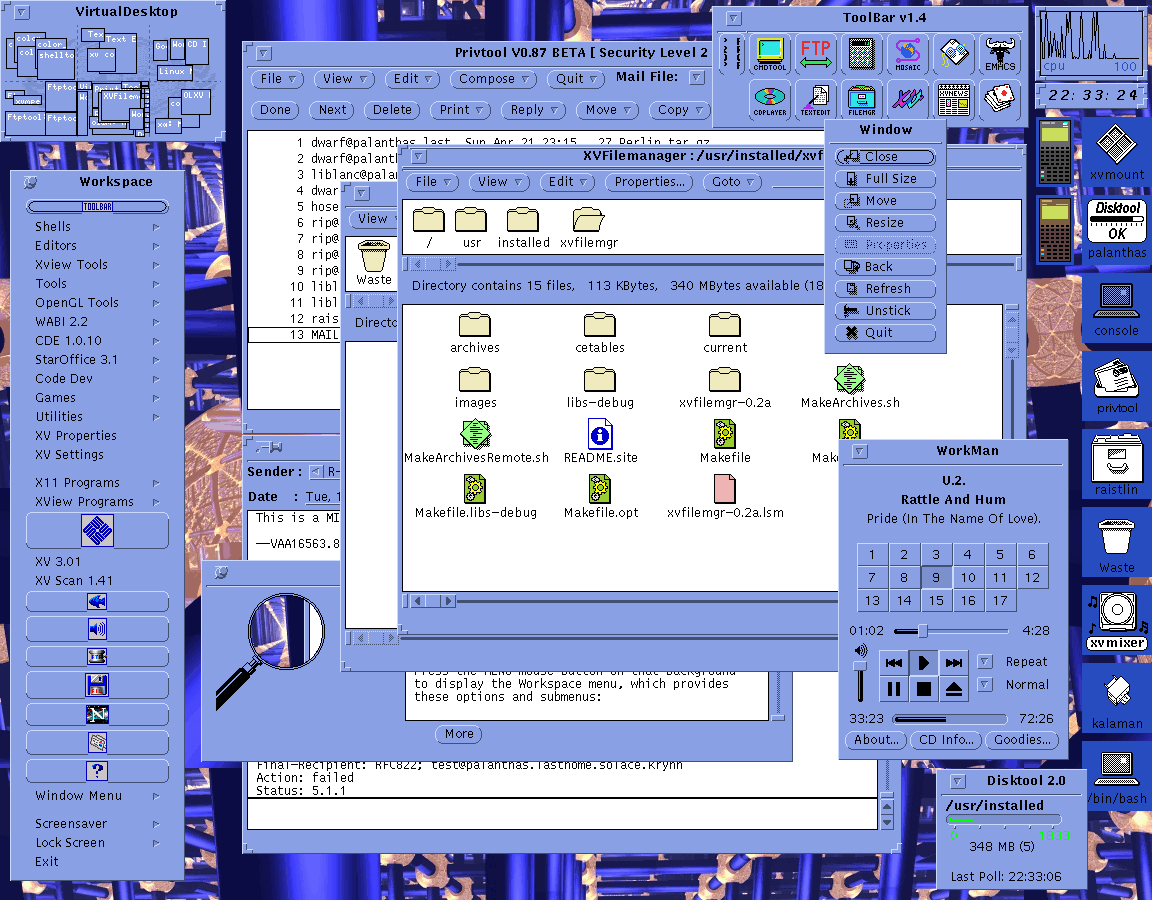Screen dimensions: 1152x900
Task: Open the Mail File dropdown arrow
Action: click(696, 77)
